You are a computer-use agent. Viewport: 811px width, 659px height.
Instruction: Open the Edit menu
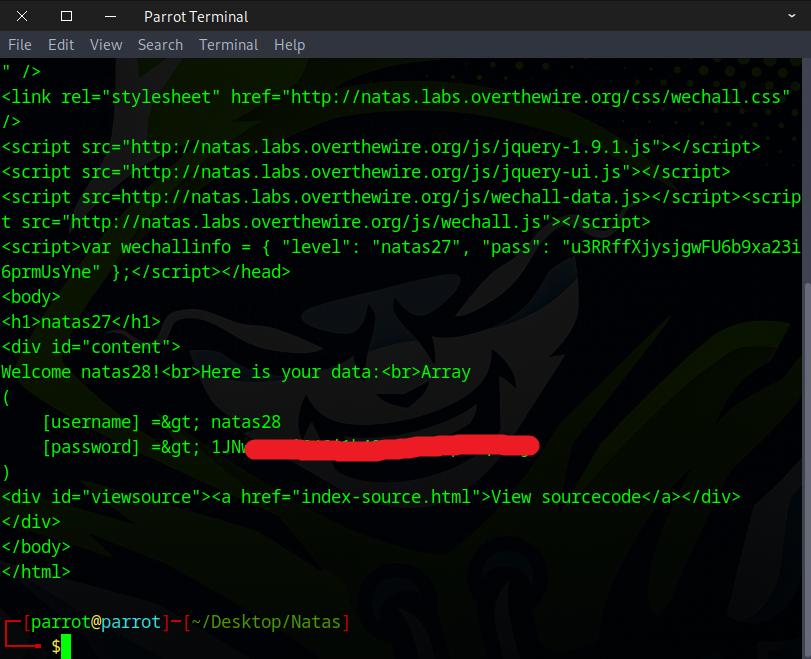pos(61,45)
